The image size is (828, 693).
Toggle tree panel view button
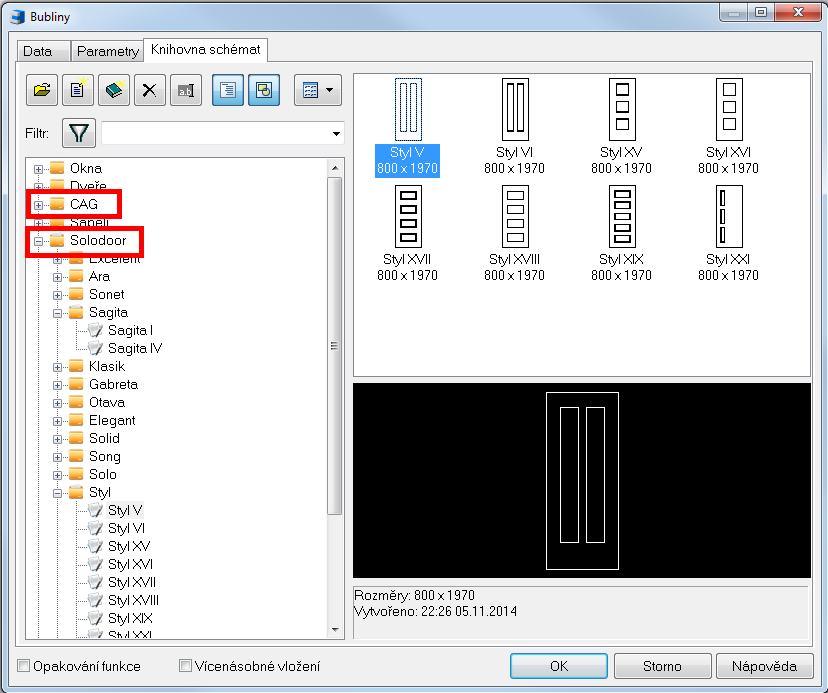tap(228, 90)
